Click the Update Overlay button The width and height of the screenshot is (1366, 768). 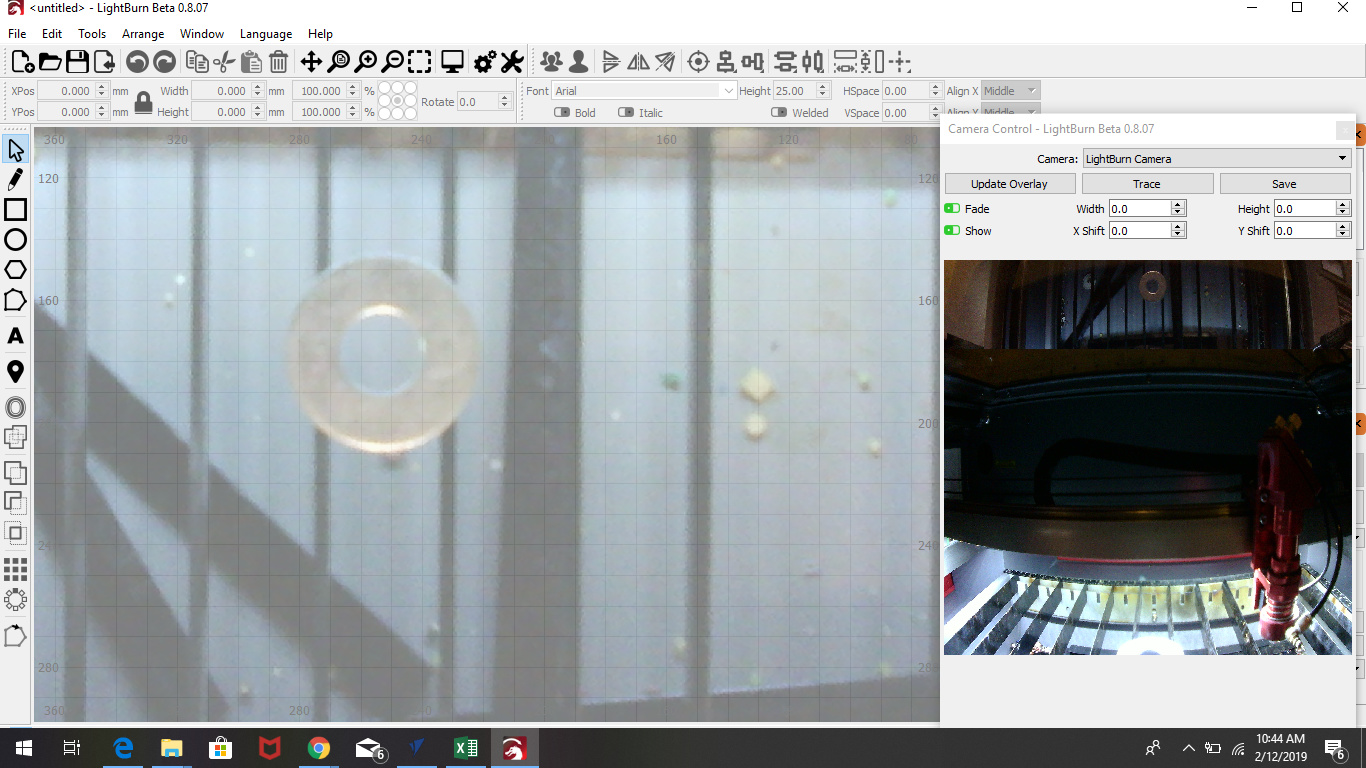tap(1009, 184)
